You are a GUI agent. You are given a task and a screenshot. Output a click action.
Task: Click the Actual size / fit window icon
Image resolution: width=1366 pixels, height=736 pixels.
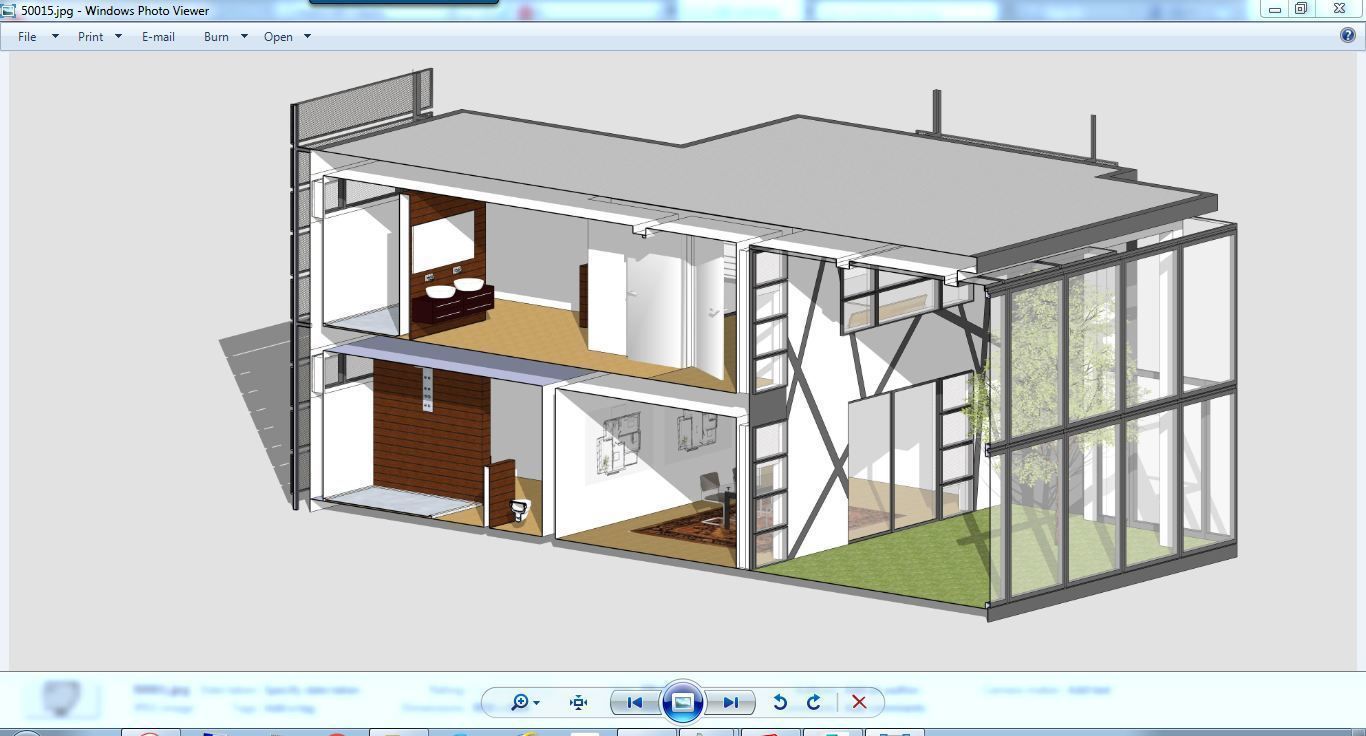[x=578, y=702]
